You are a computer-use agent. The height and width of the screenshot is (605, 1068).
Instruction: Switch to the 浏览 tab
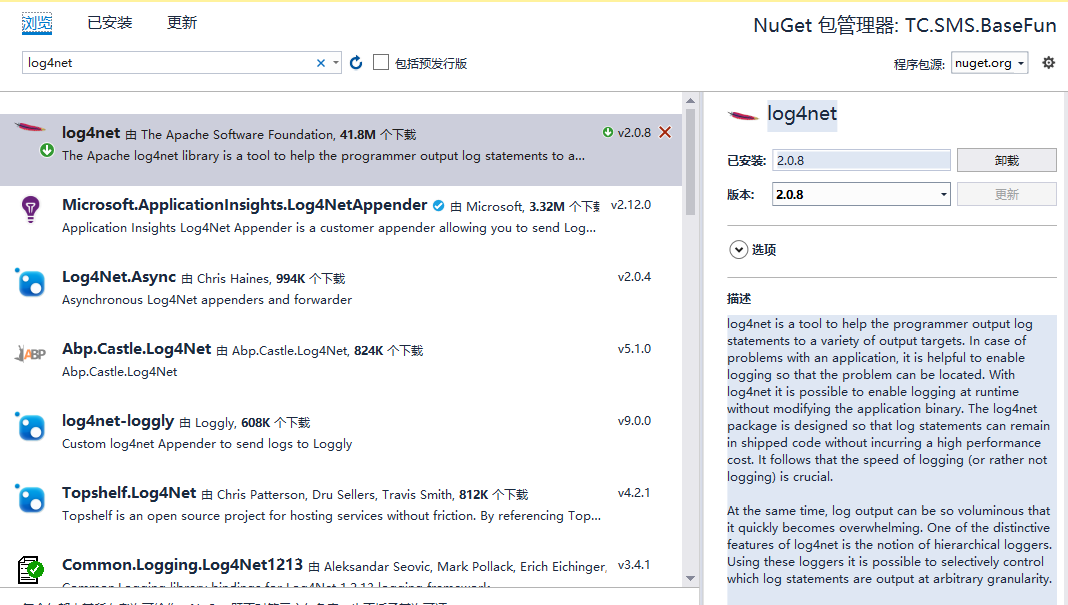[x=37, y=23]
